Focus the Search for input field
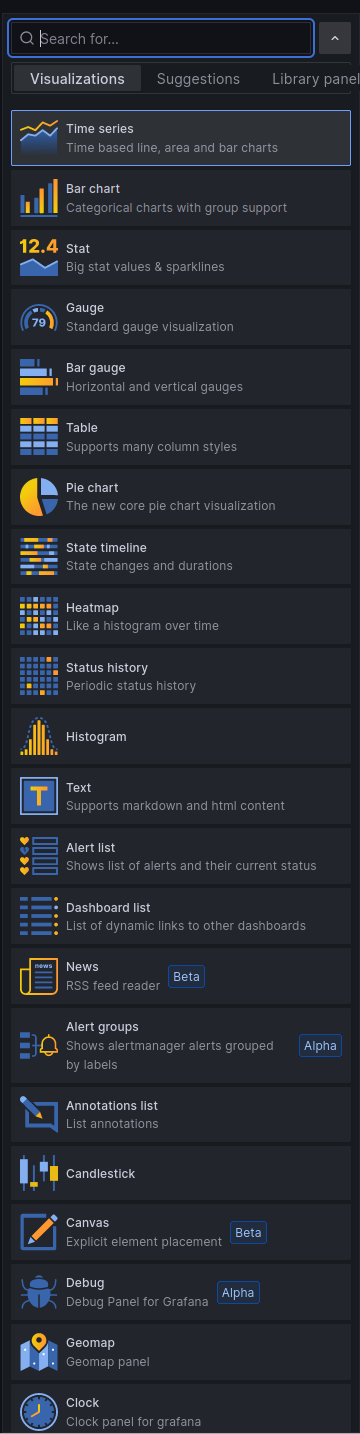The height and width of the screenshot is (1434, 360). point(162,38)
